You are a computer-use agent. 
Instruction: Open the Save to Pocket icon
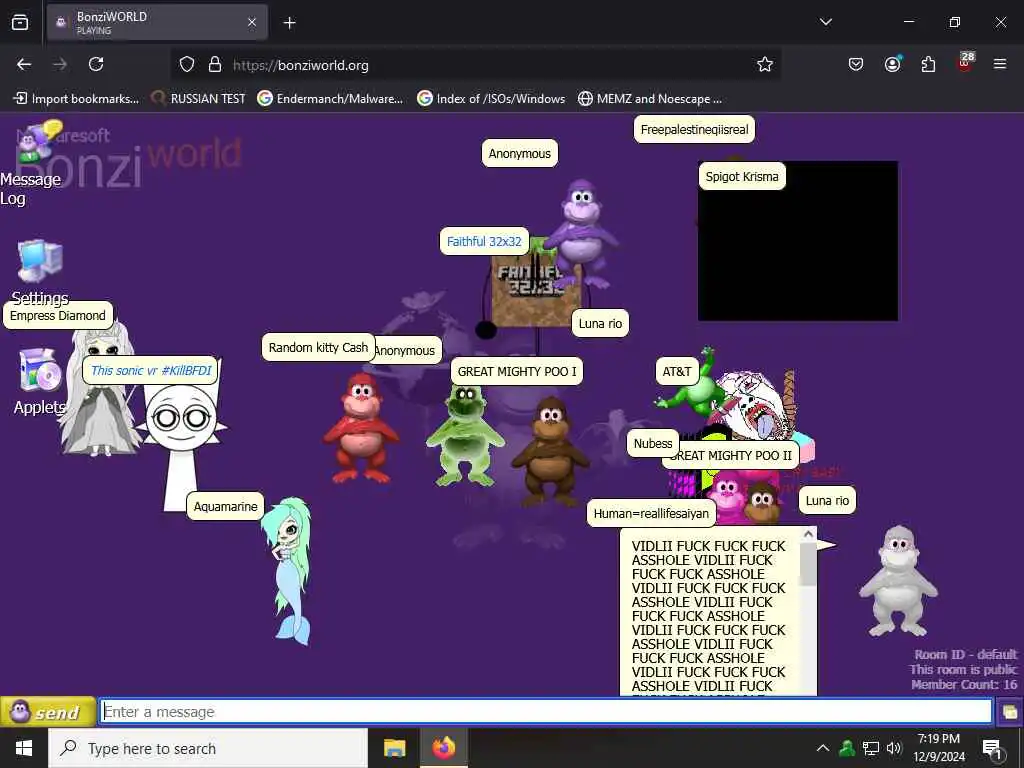click(x=856, y=64)
